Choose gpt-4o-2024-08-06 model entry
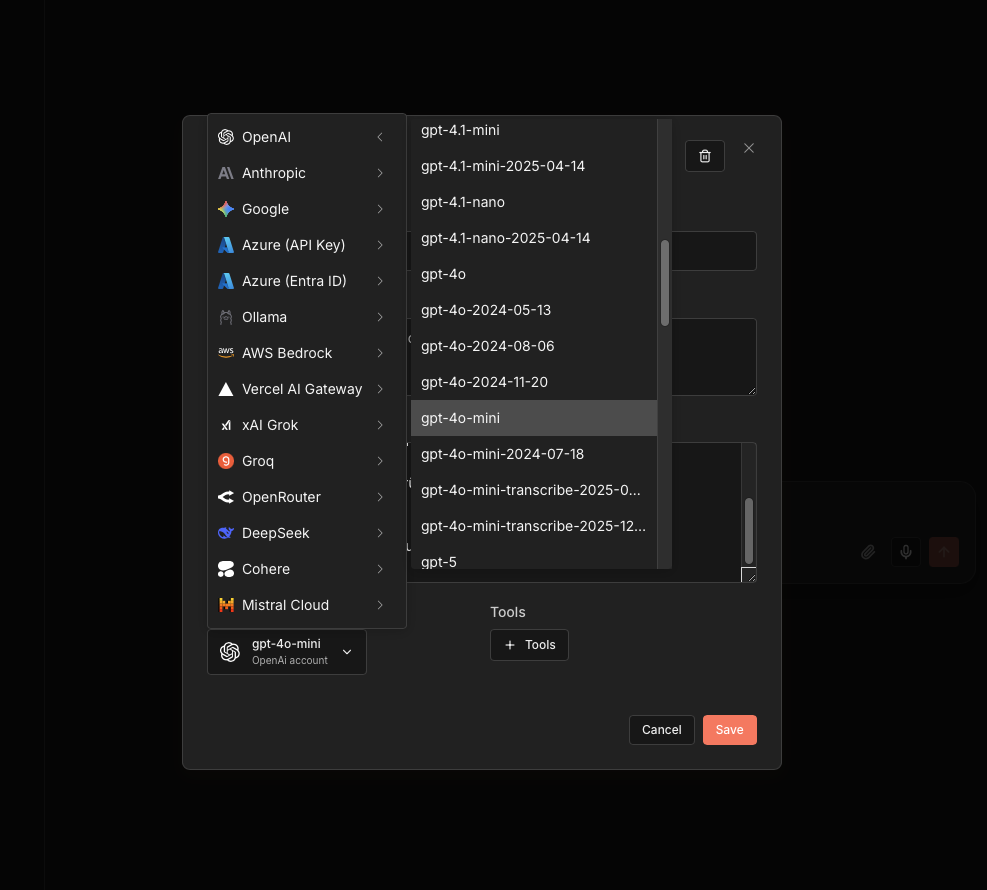 coord(487,346)
